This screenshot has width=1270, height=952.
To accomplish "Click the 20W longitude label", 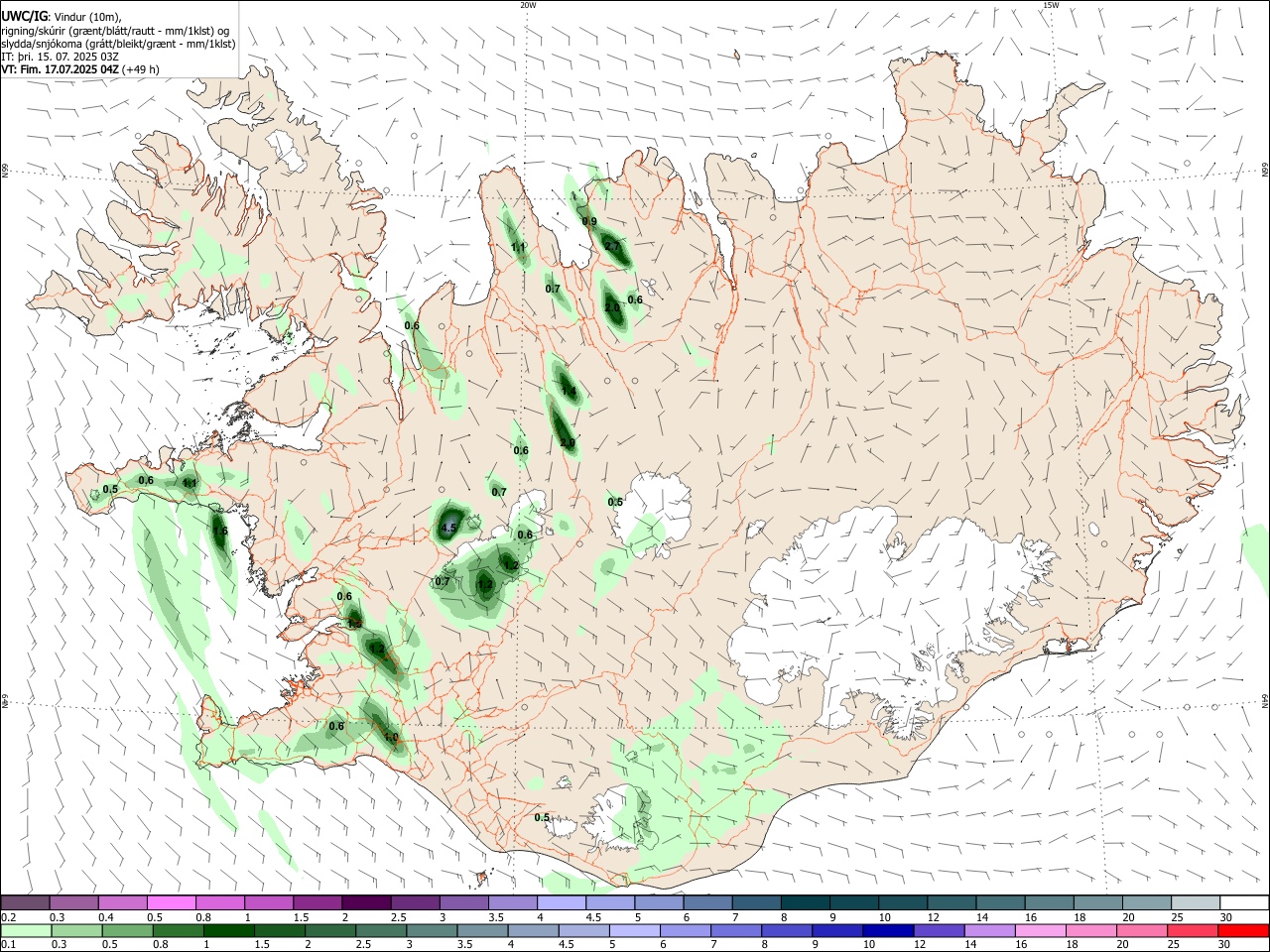I will coord(528,5).
